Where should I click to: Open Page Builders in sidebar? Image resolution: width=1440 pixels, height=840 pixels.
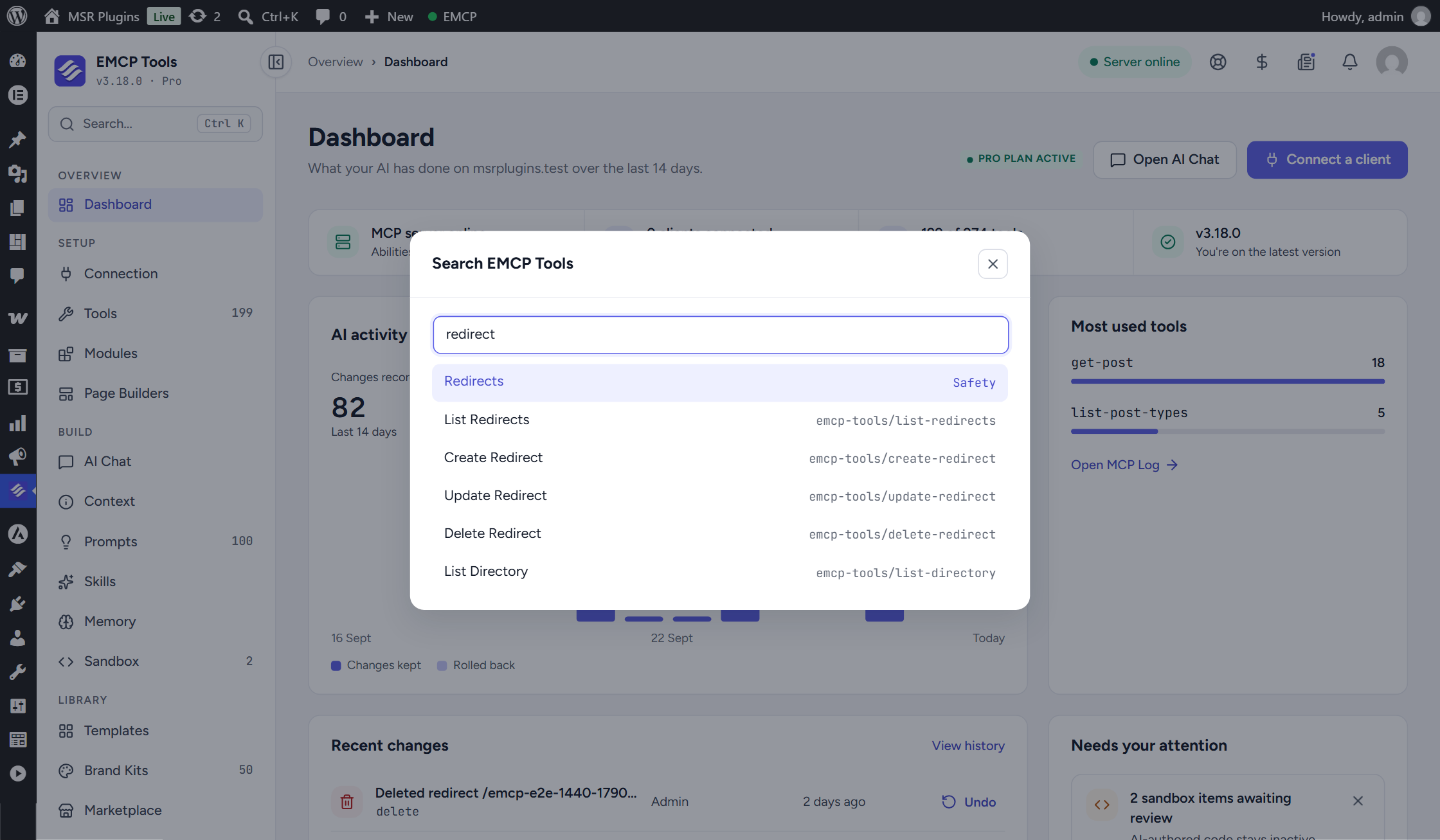(156, 393)
